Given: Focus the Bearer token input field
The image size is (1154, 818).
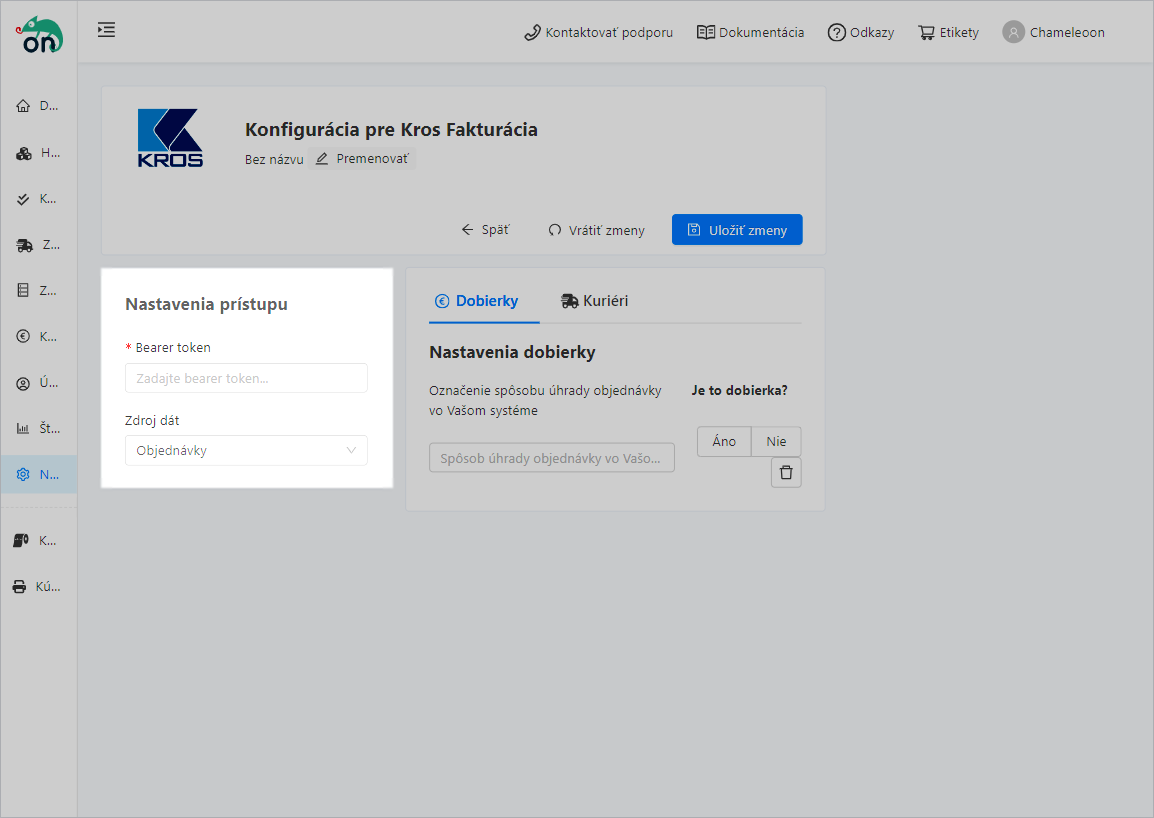Looking at the screenshot, I should [x=246, y=379].
